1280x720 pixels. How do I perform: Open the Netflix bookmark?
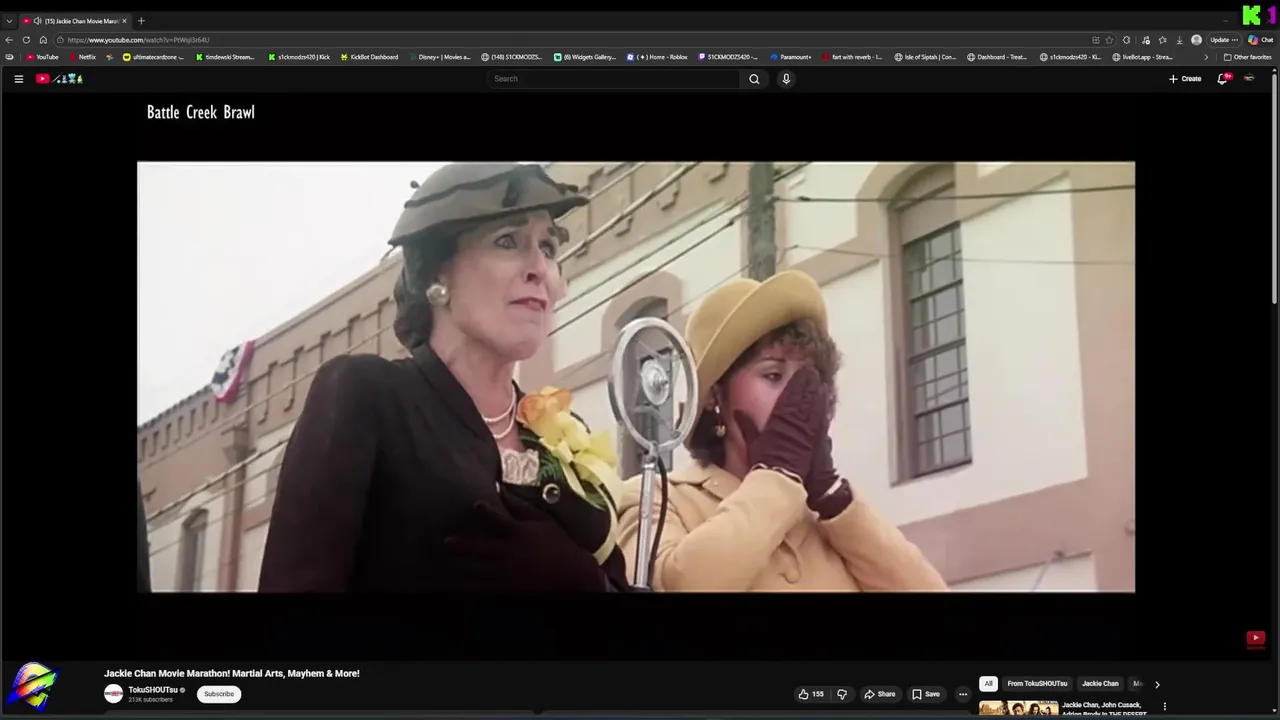pos(82,57)
